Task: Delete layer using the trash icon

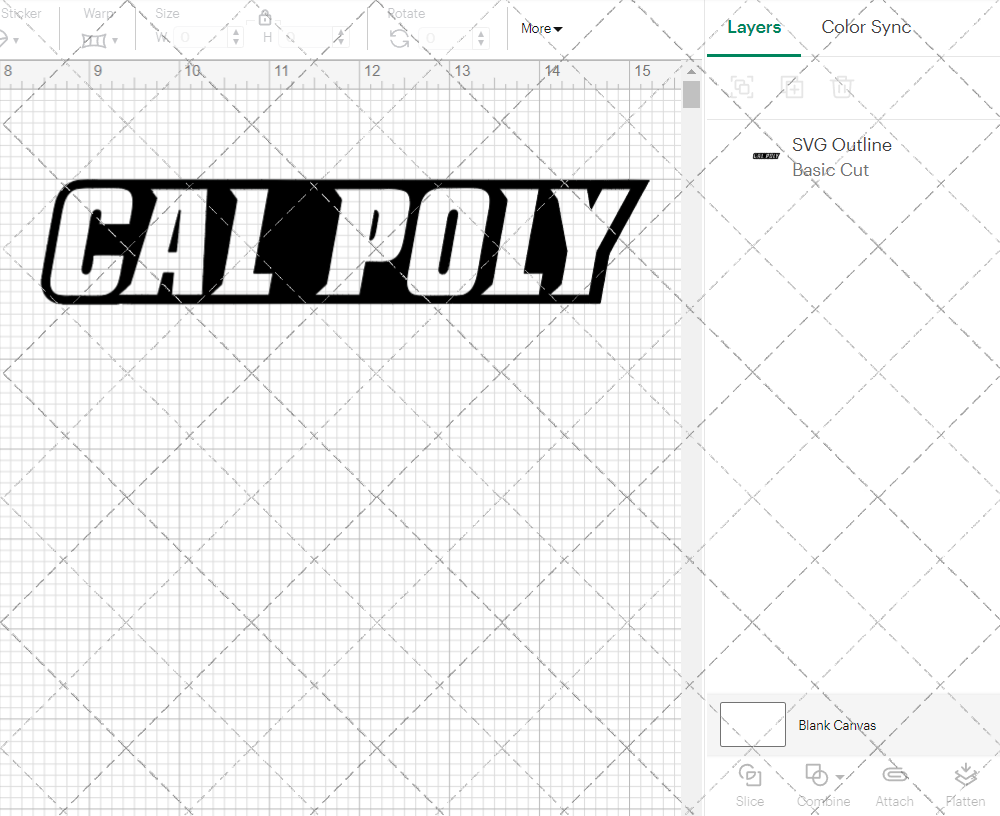Action: coord(843,87)
